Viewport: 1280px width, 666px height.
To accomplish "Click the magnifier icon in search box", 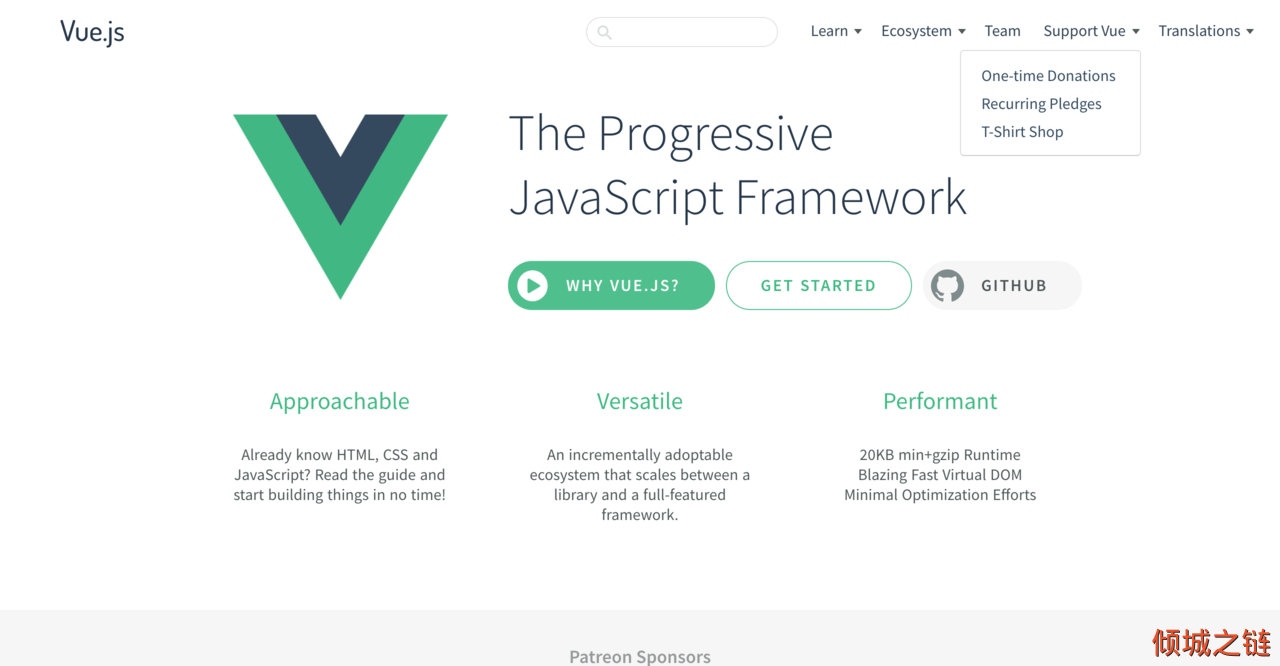I will [604, 32].
